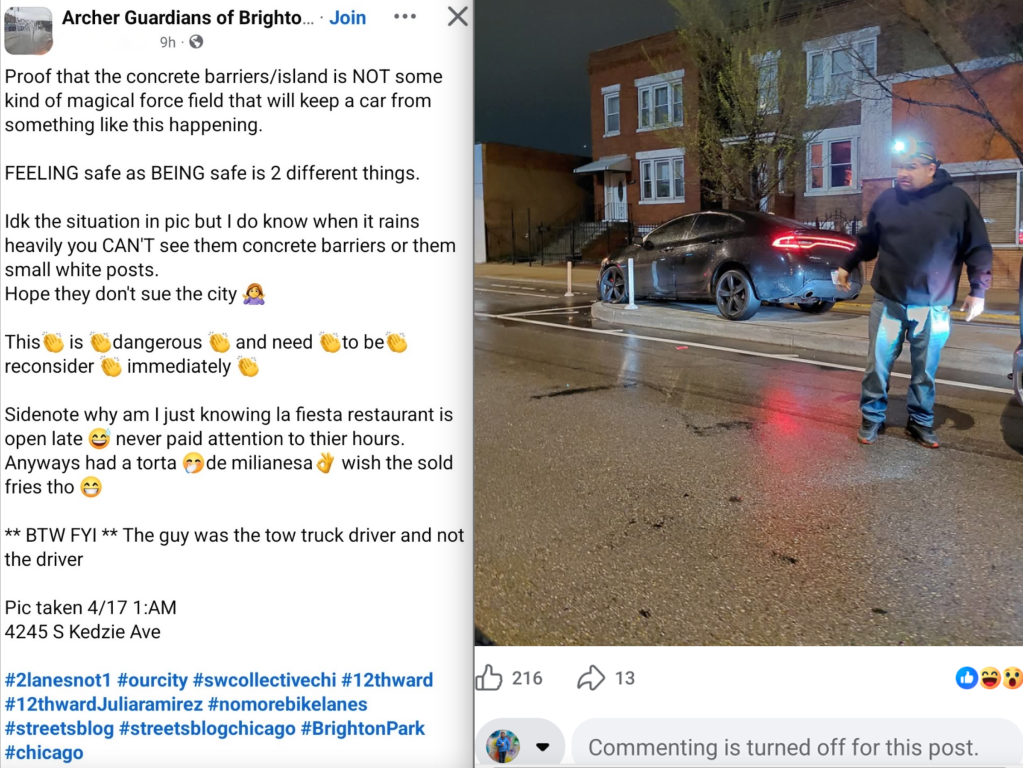The width and height of the screenshot is (1023, 768).
Task: Click the crashed car photo
Action: 748,323
